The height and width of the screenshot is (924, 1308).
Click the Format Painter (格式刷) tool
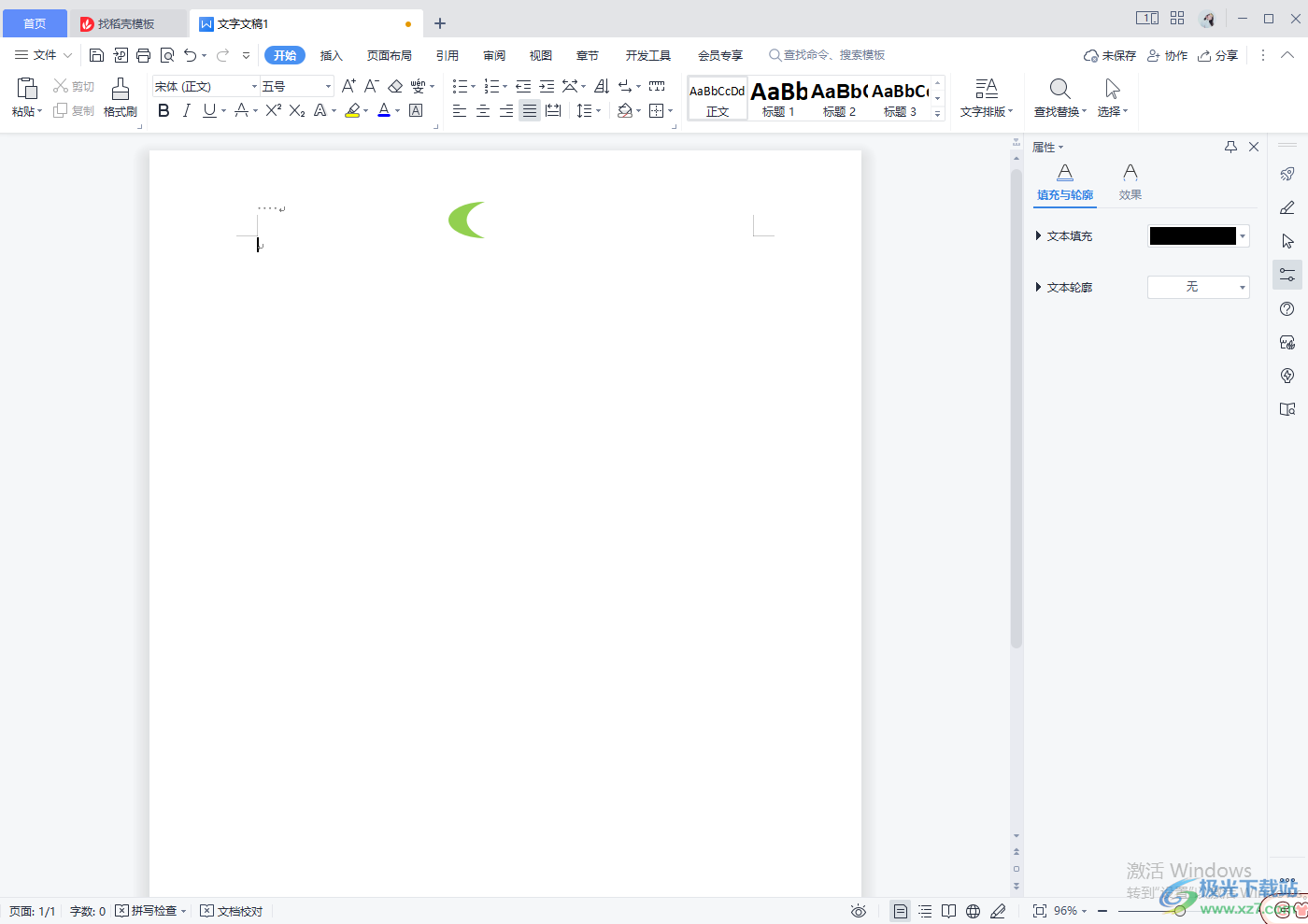point(121,97)
